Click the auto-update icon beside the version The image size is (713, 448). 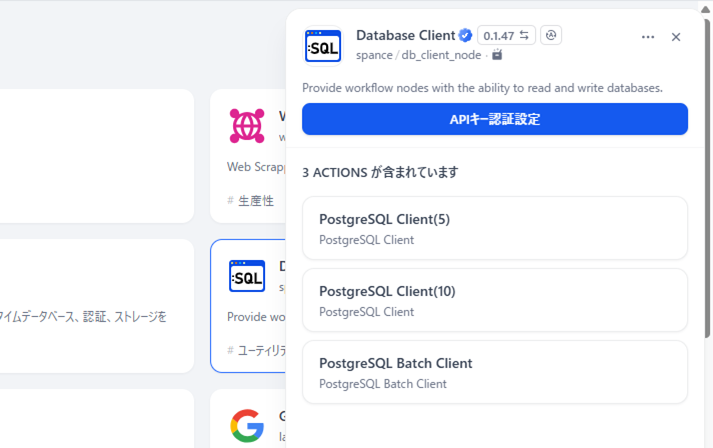click(551, 36)
